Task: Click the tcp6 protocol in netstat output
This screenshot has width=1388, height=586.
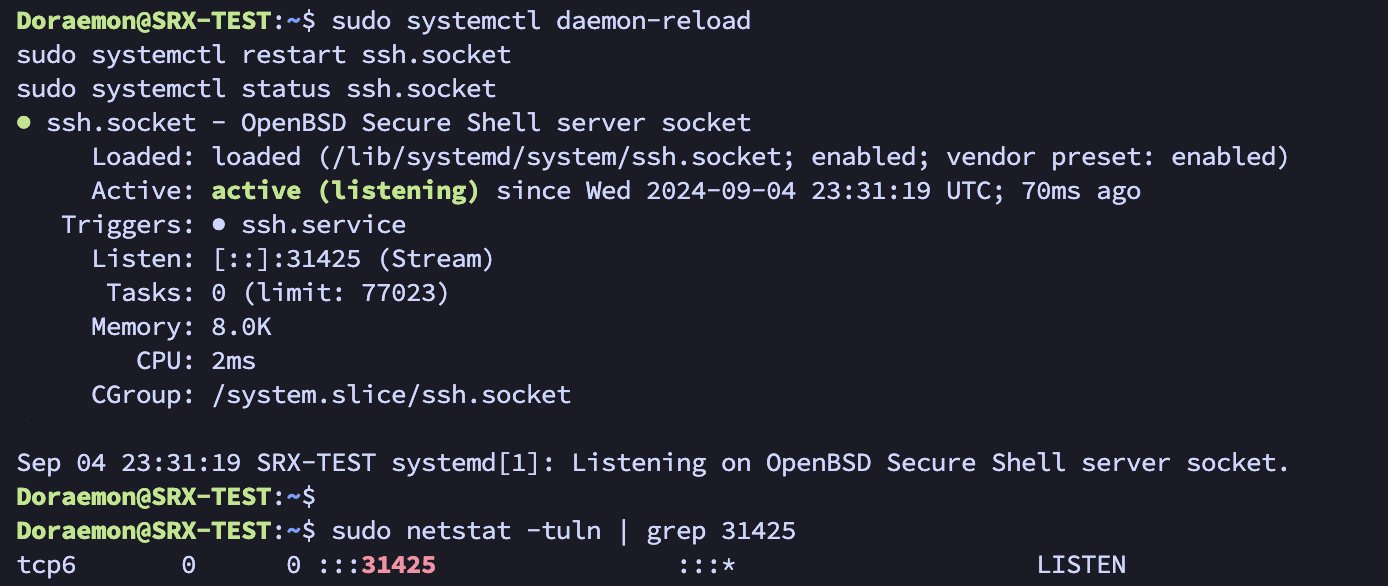Action: pos(47,565)
